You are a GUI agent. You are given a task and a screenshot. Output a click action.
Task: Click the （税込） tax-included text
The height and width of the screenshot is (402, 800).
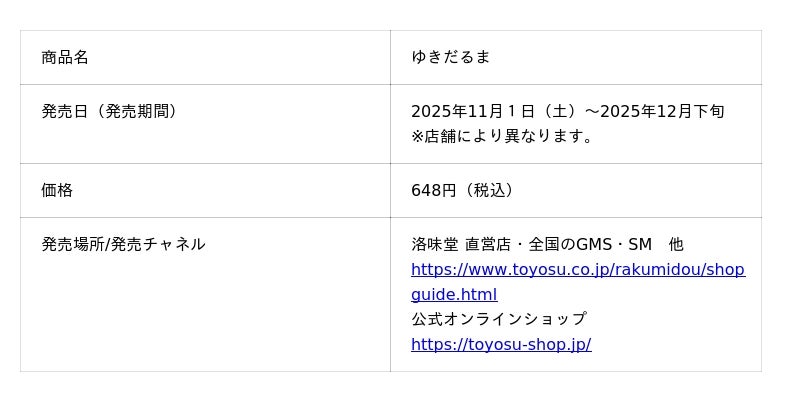490,190
